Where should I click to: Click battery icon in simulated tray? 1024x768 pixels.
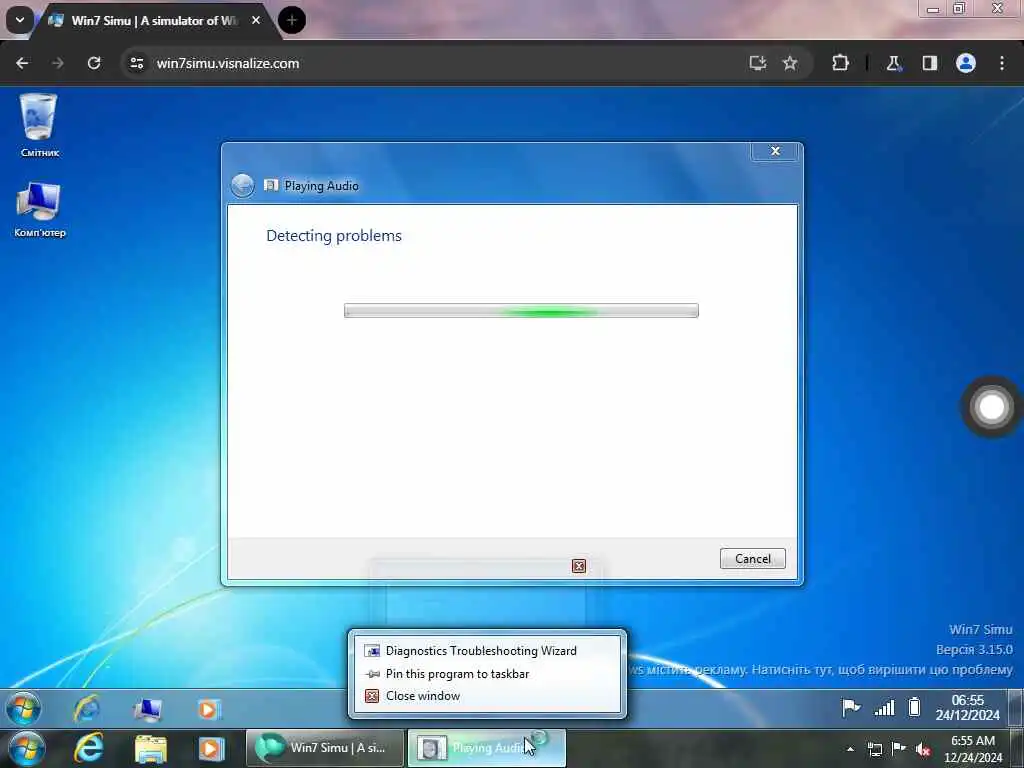coord(914,707)
